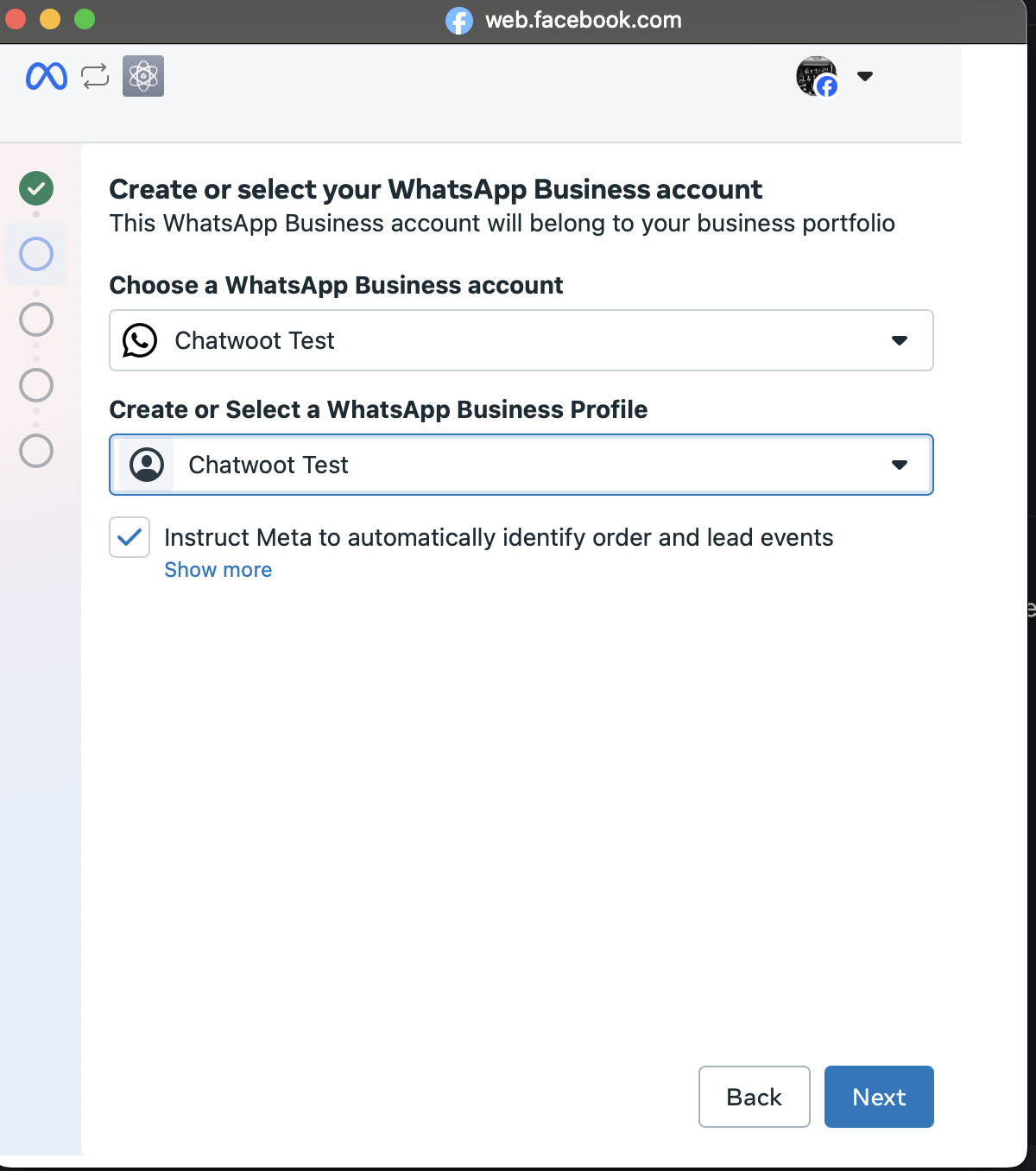
Task: Click the 'Choose a WhatsApp Business account' label
Action: [337, 285]
